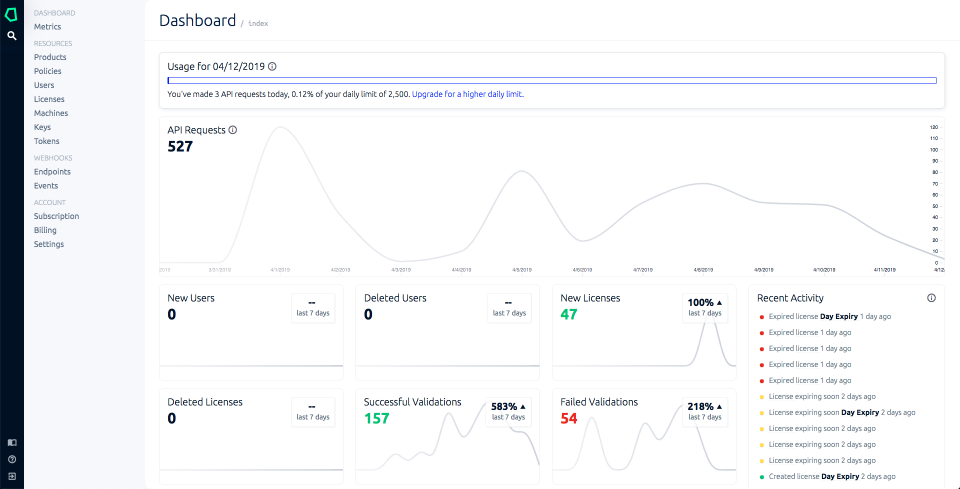Image resolution: width=960 pixels, height=489 pixels.
Task: Navigate to Machines in sidebar
Action: point(51,113)
